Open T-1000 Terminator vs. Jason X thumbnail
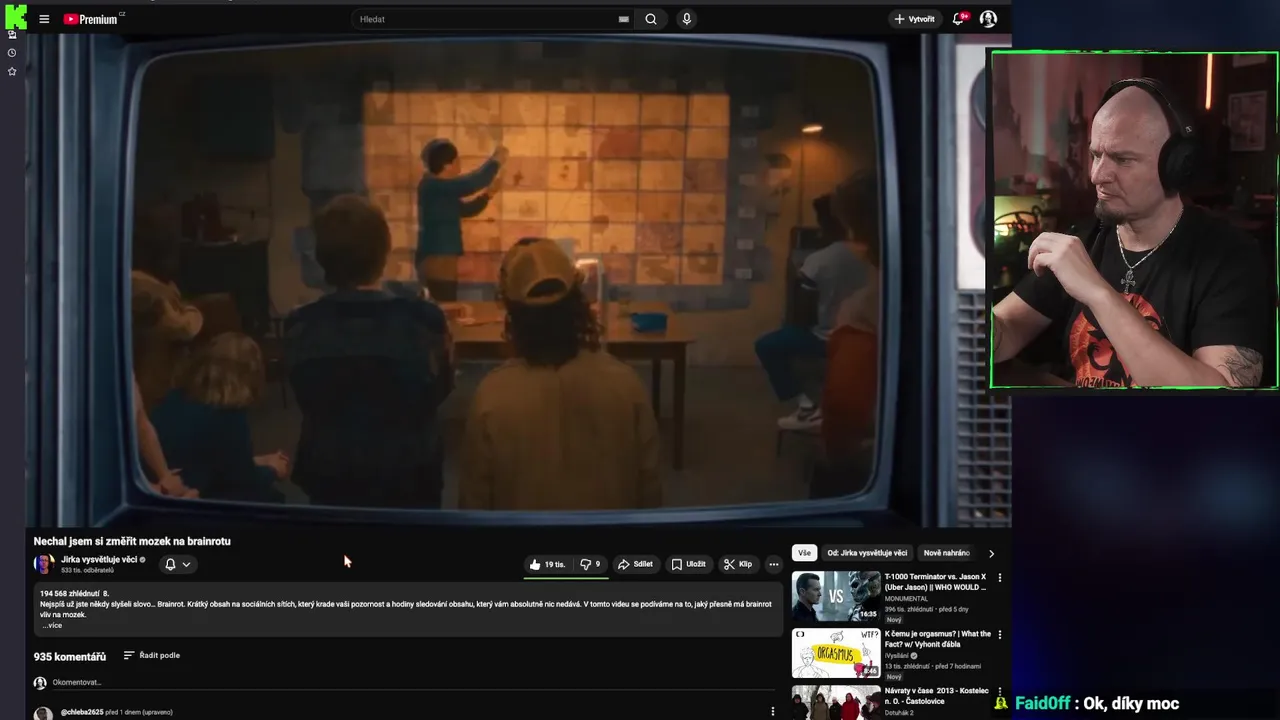The height and width of the screenshot is (720, 1280). tap(836, 596)
